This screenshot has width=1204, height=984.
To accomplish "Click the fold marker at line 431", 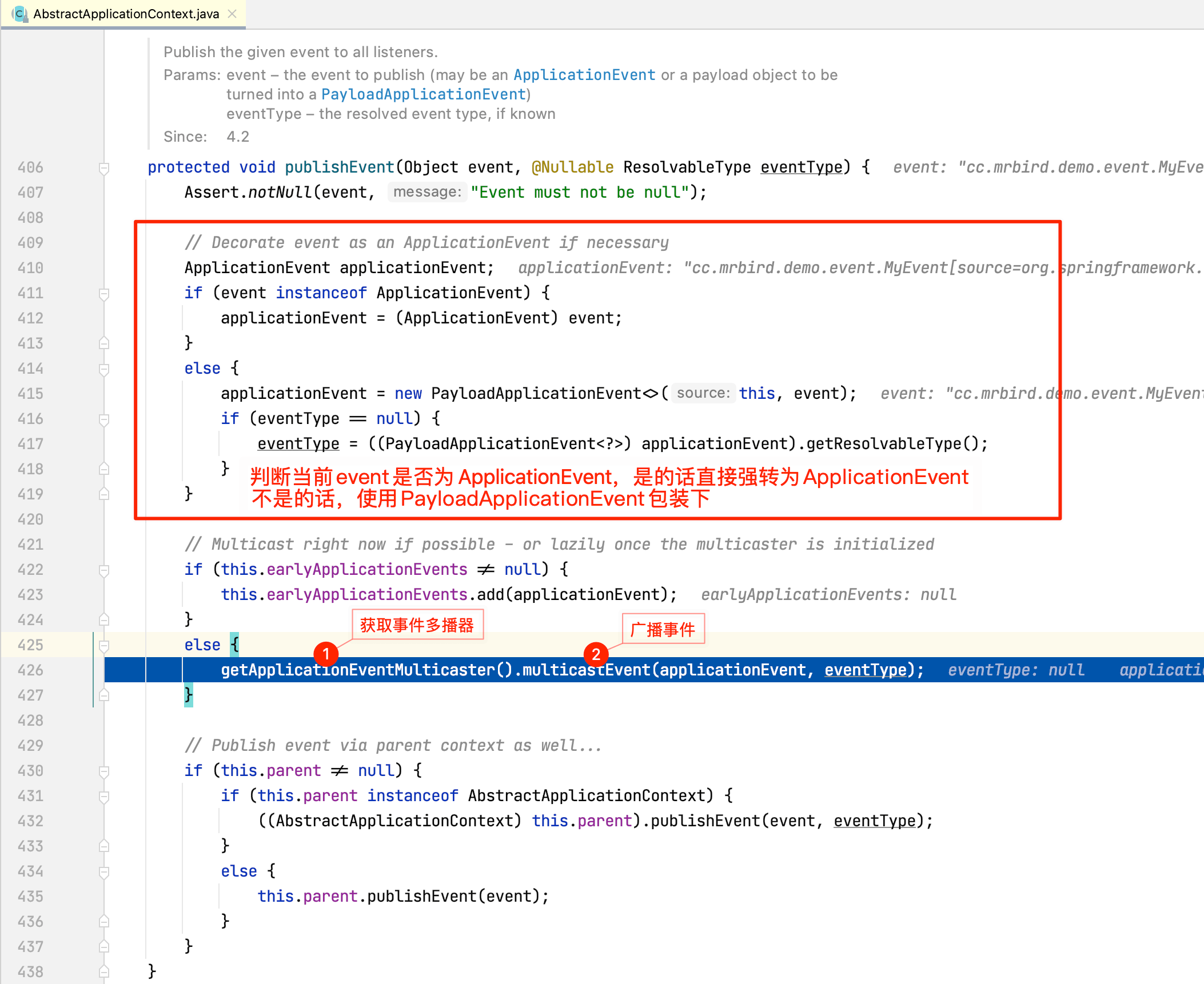I will (104, 797).
